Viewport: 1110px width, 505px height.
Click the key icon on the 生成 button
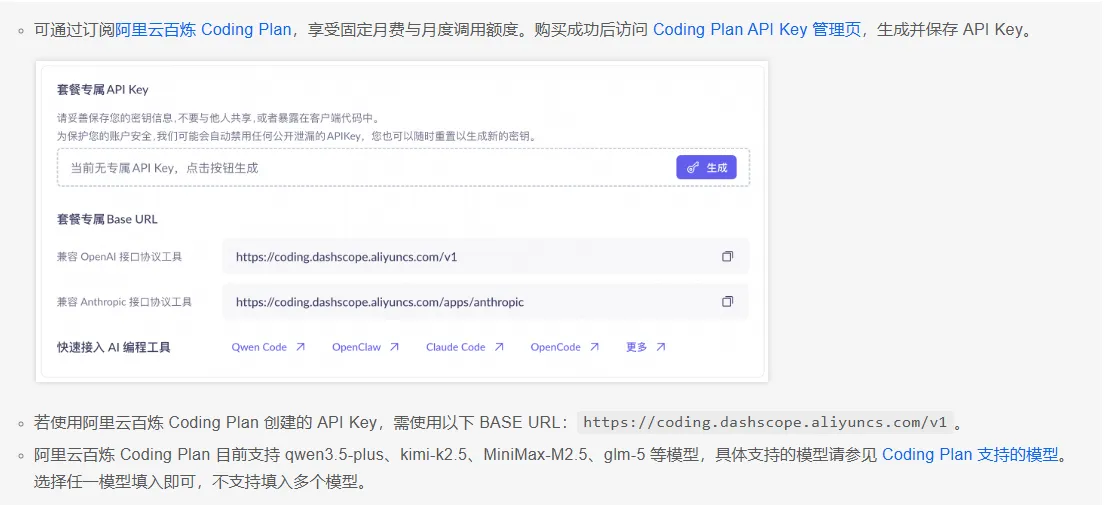pyautogui.click(x=693, y=168)
